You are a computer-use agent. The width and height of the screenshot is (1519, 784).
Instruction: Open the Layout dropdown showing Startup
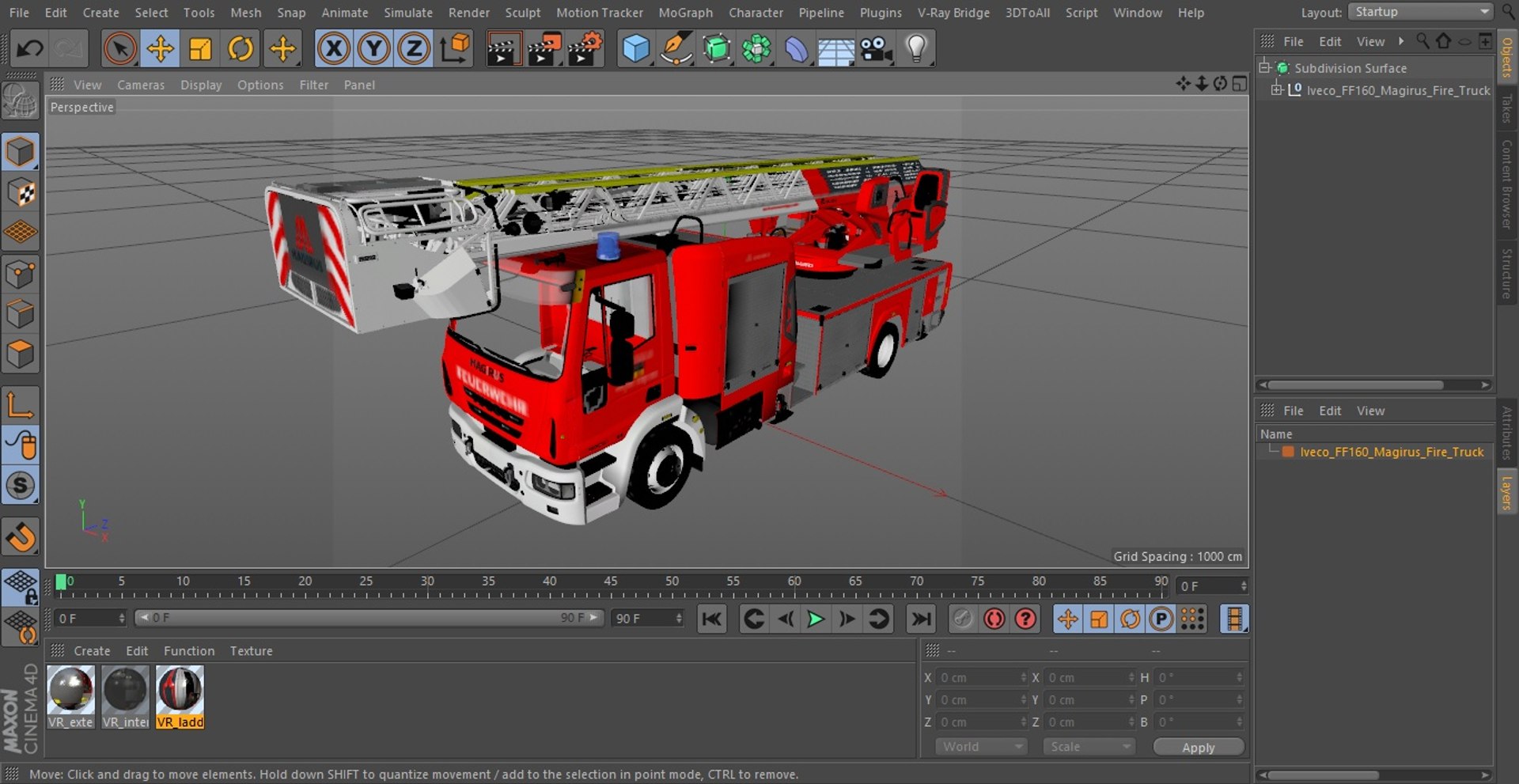[1420, 12]
